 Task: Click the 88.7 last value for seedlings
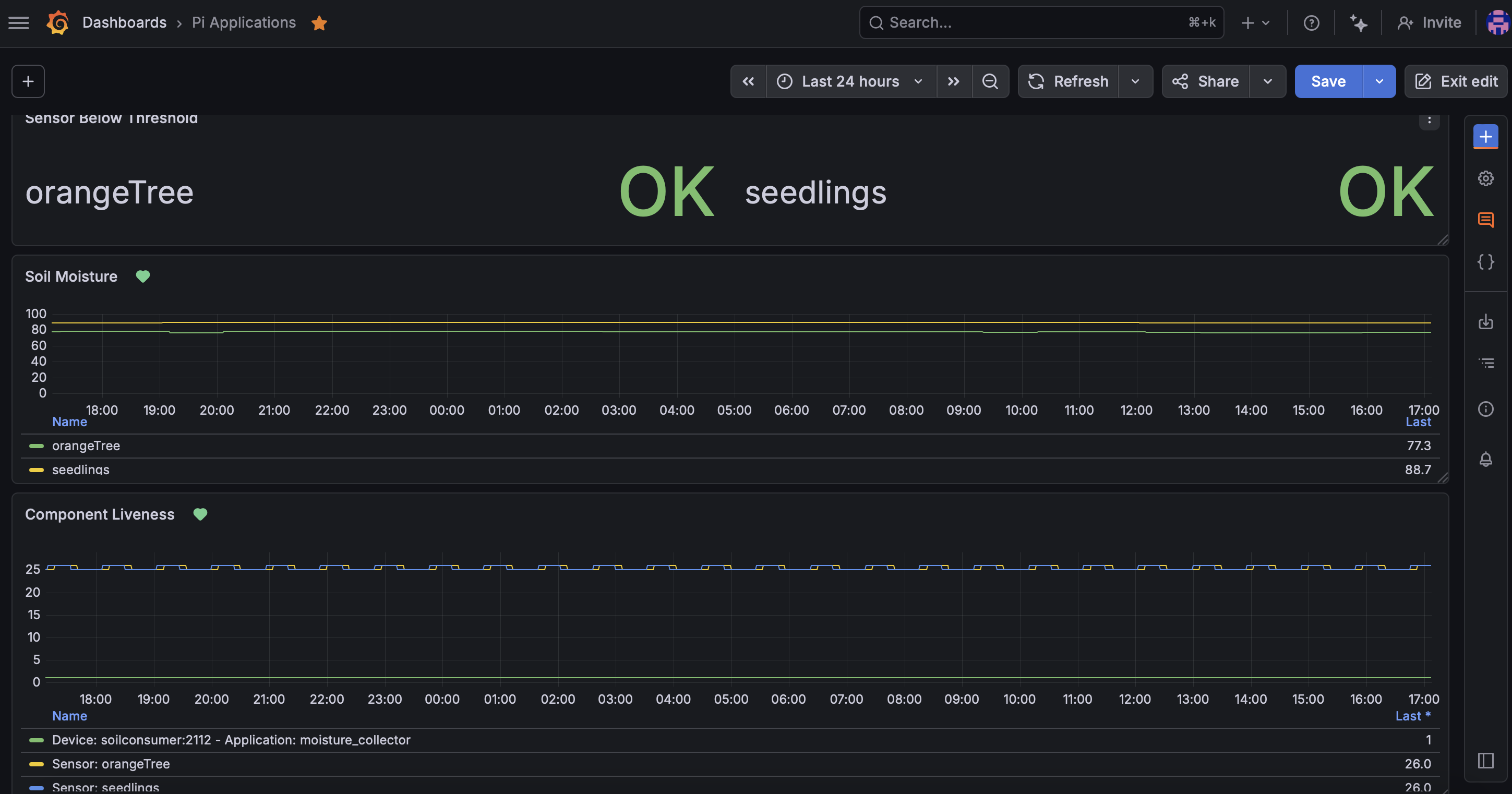click(x=1418, y=470)
